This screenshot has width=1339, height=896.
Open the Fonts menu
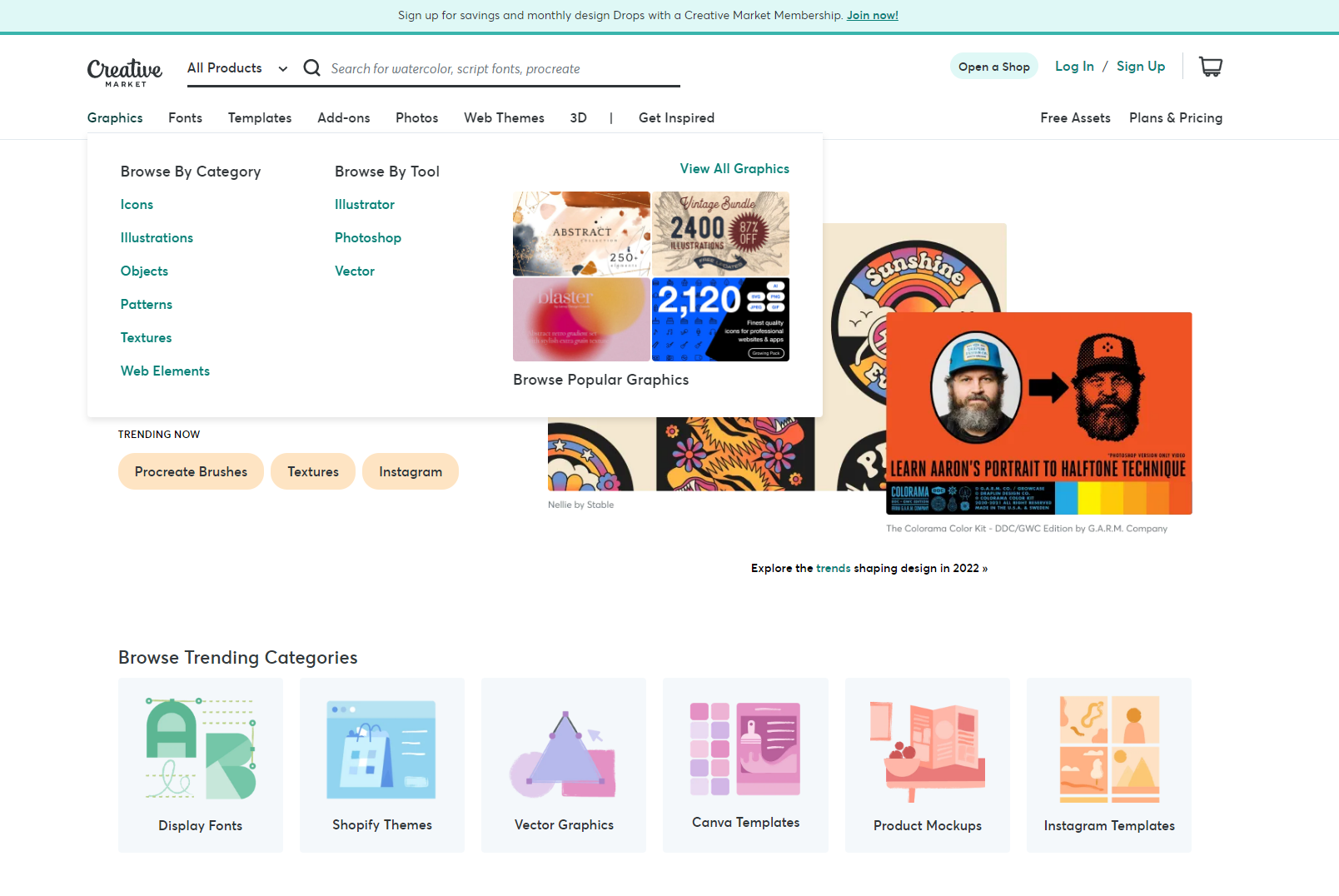[x=185, y=118]
